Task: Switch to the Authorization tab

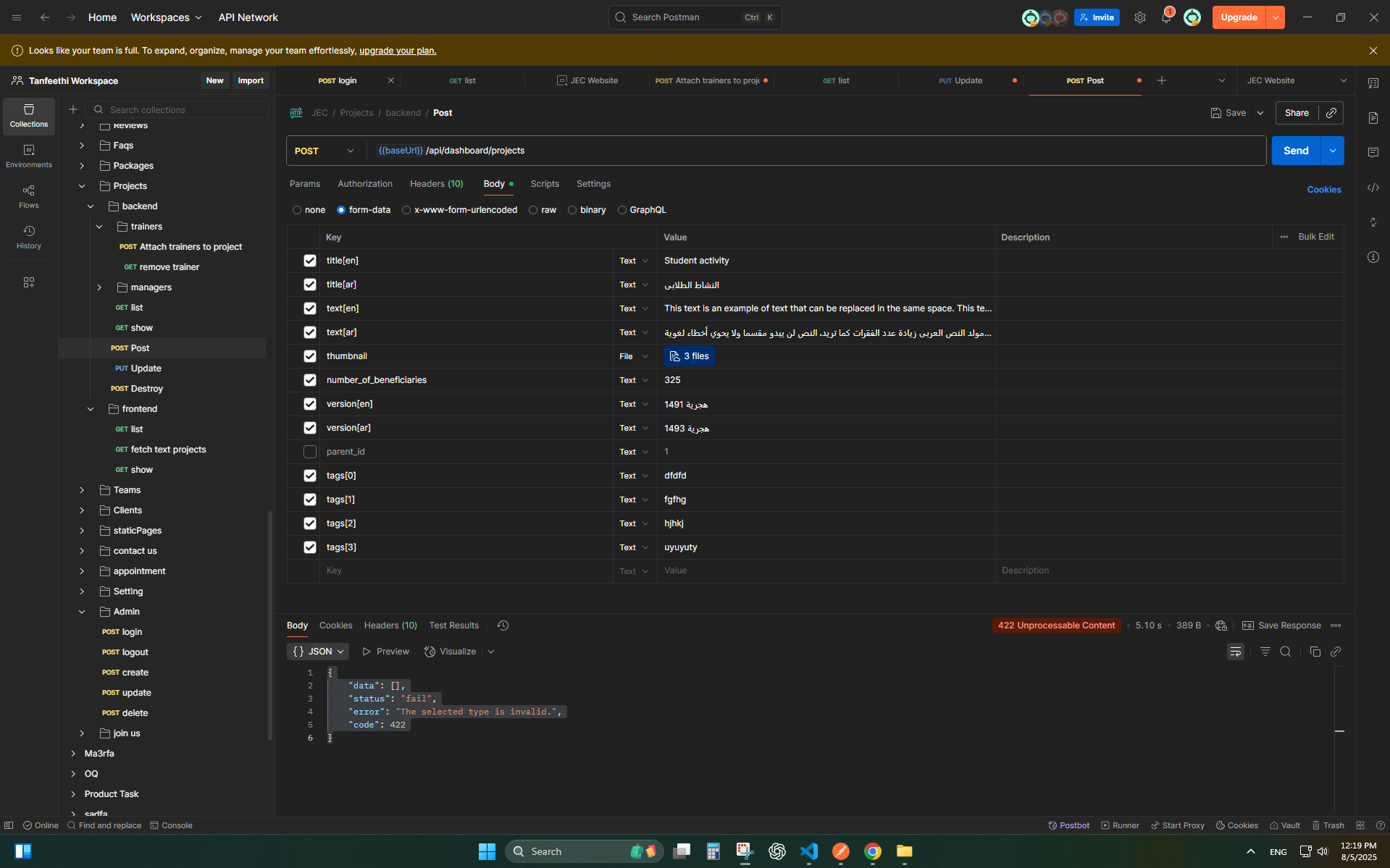Action: coord(364,184)
